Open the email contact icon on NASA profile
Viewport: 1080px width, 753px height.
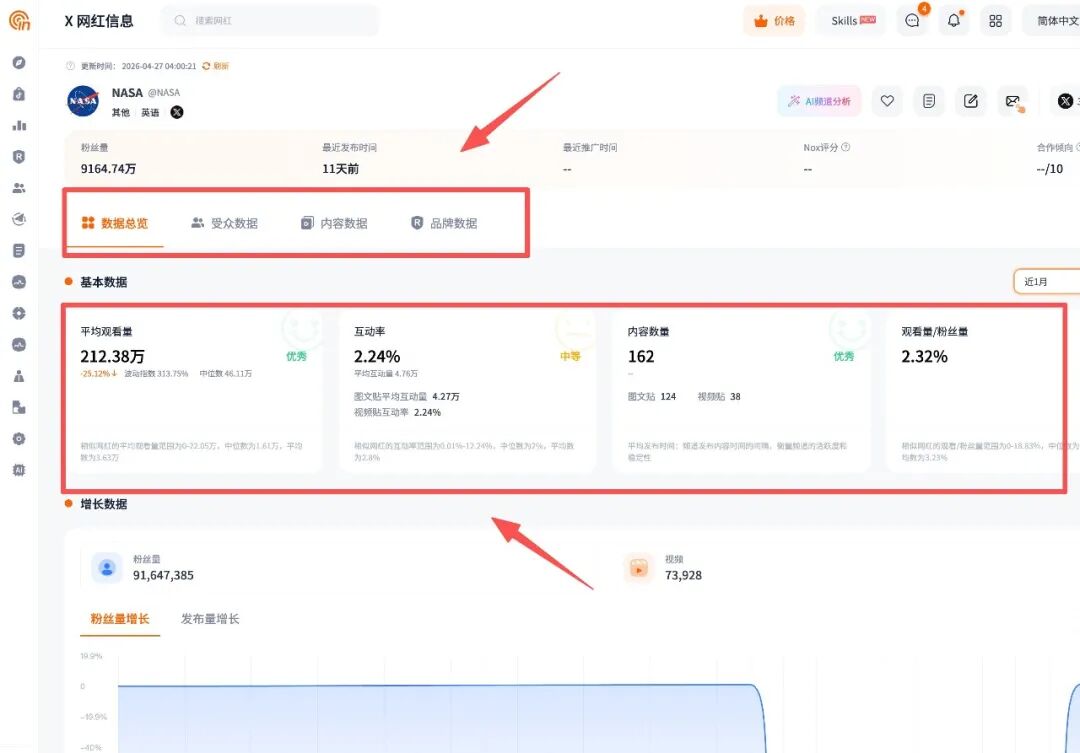pos(1013,100)
